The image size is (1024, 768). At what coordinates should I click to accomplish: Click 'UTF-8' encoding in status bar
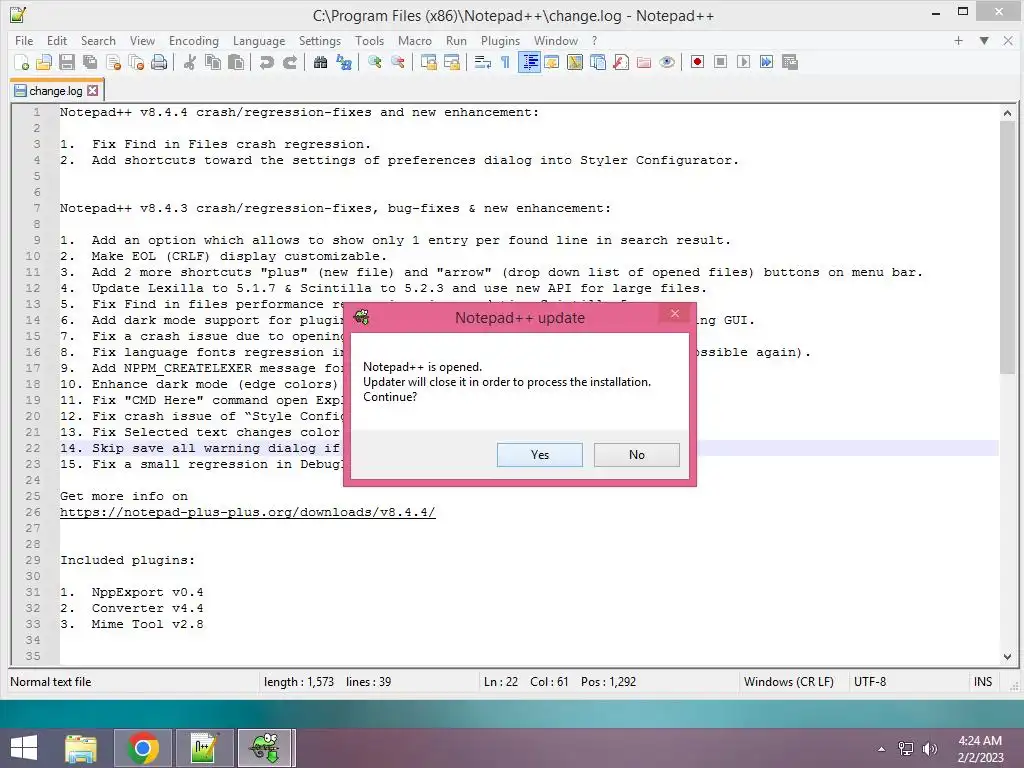tap(870, 682)
